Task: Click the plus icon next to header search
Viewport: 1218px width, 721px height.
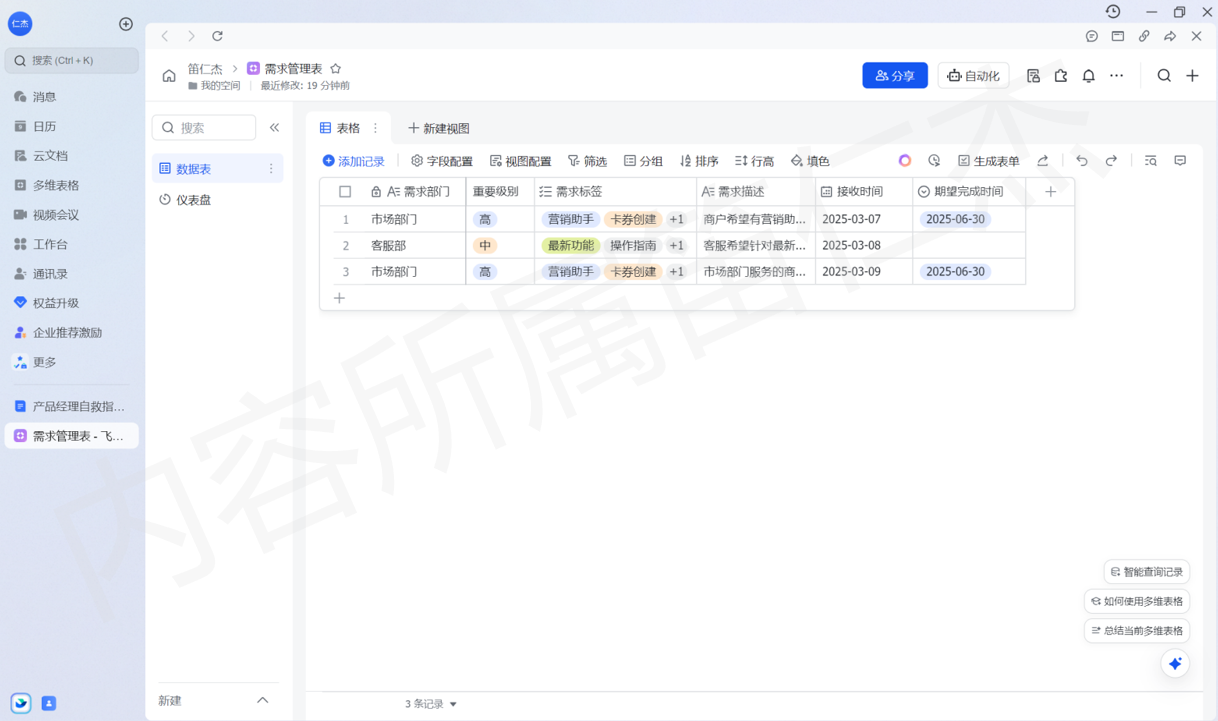Action: pos(1192,76)
